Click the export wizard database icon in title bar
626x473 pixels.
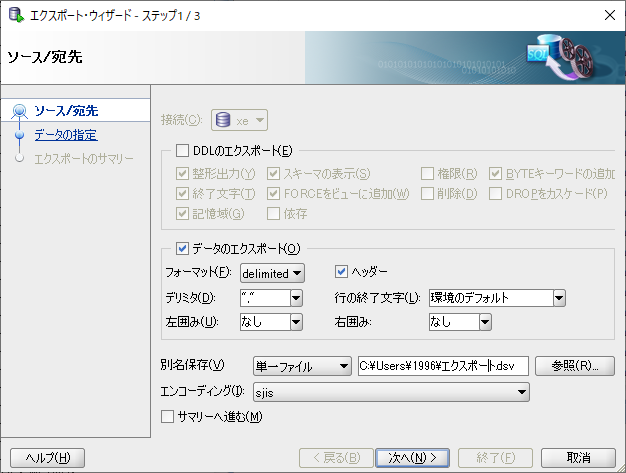(16, 15)
